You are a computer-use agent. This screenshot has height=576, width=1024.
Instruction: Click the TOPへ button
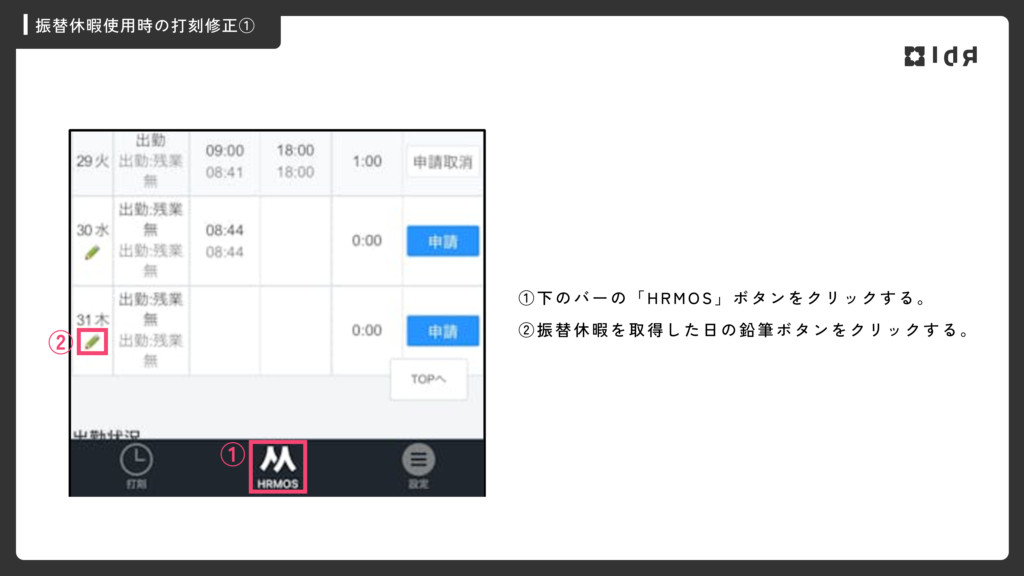pyautogui.click(x=428, y=380)
